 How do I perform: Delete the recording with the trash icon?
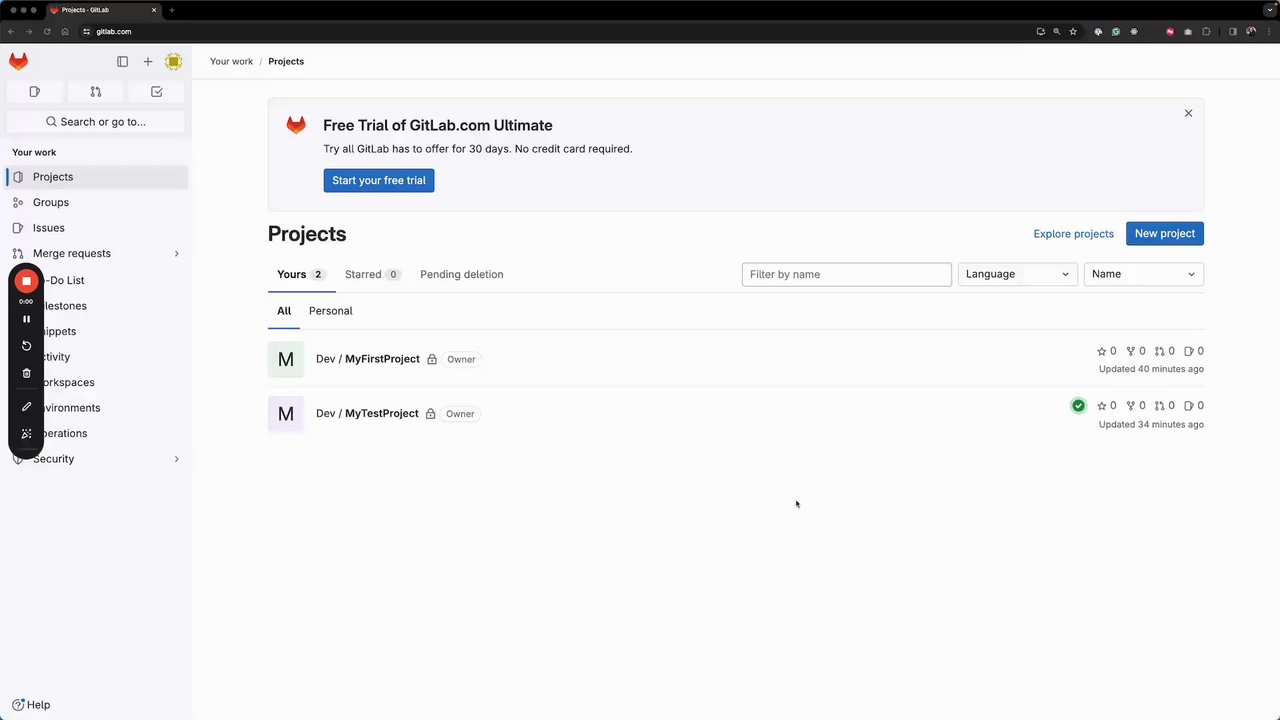27,373
